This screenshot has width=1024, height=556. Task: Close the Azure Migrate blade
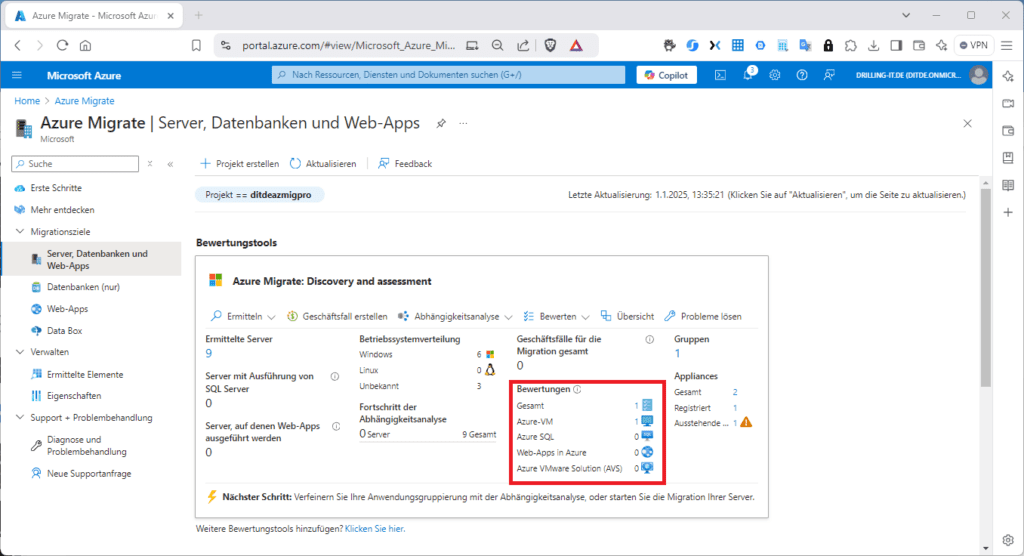(x=967, y=123)
